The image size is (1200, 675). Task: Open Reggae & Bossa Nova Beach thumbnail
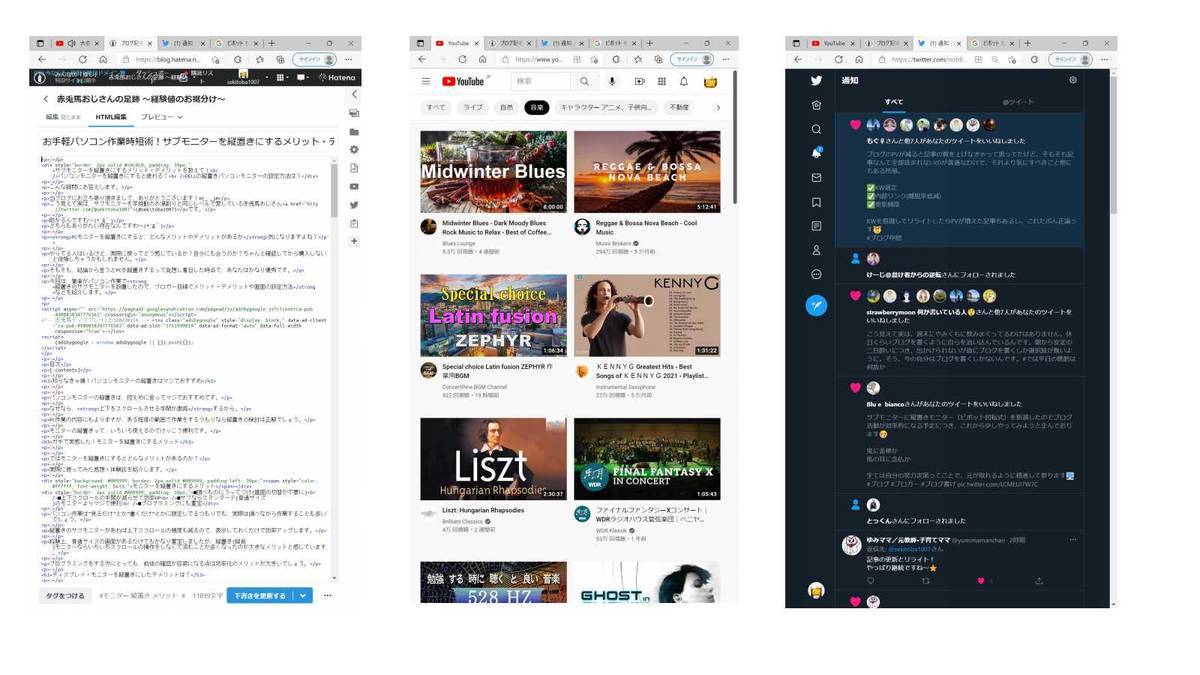[x=647, y=171]
